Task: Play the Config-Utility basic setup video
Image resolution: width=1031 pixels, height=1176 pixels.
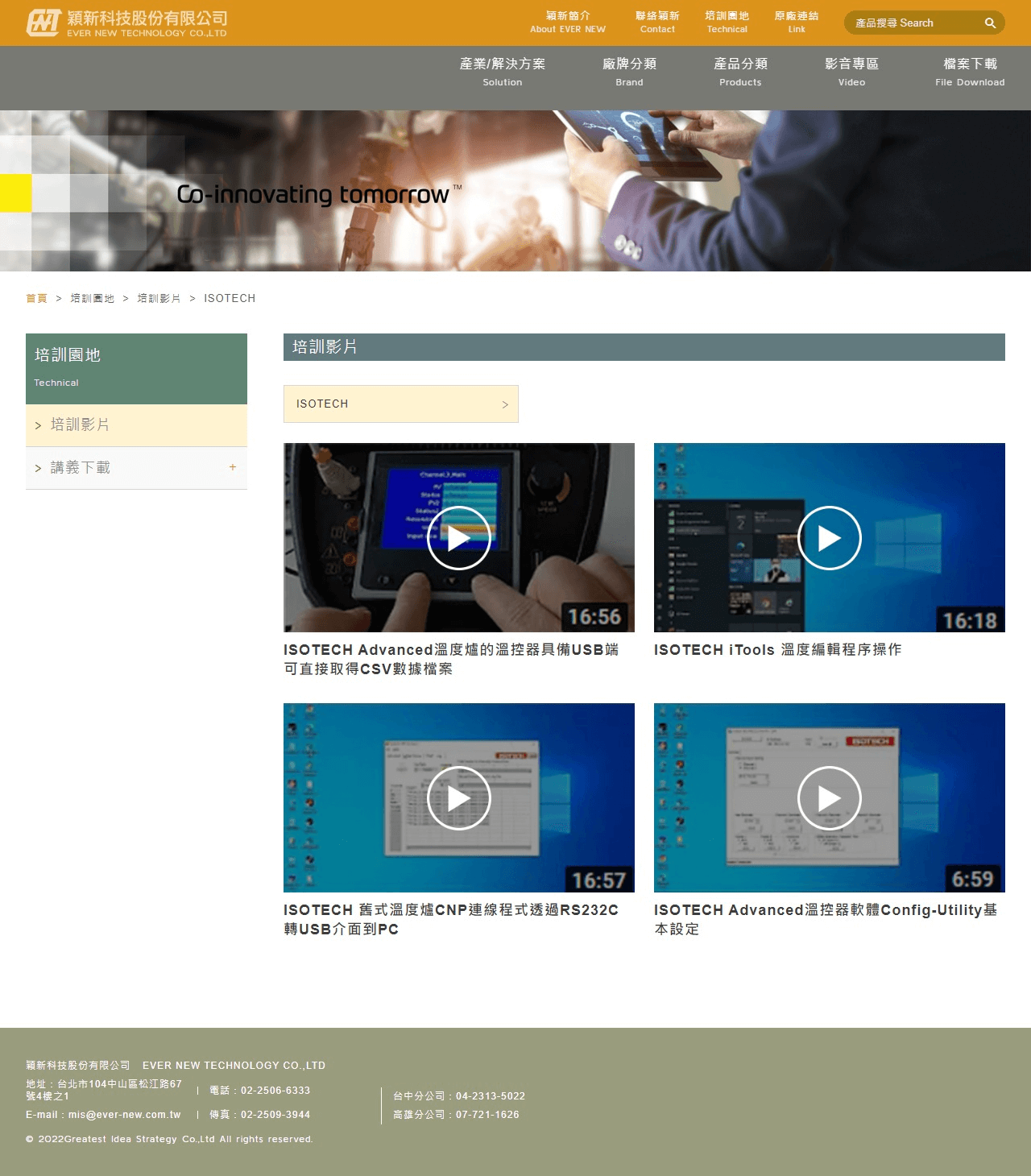Action: click(830, 798)
